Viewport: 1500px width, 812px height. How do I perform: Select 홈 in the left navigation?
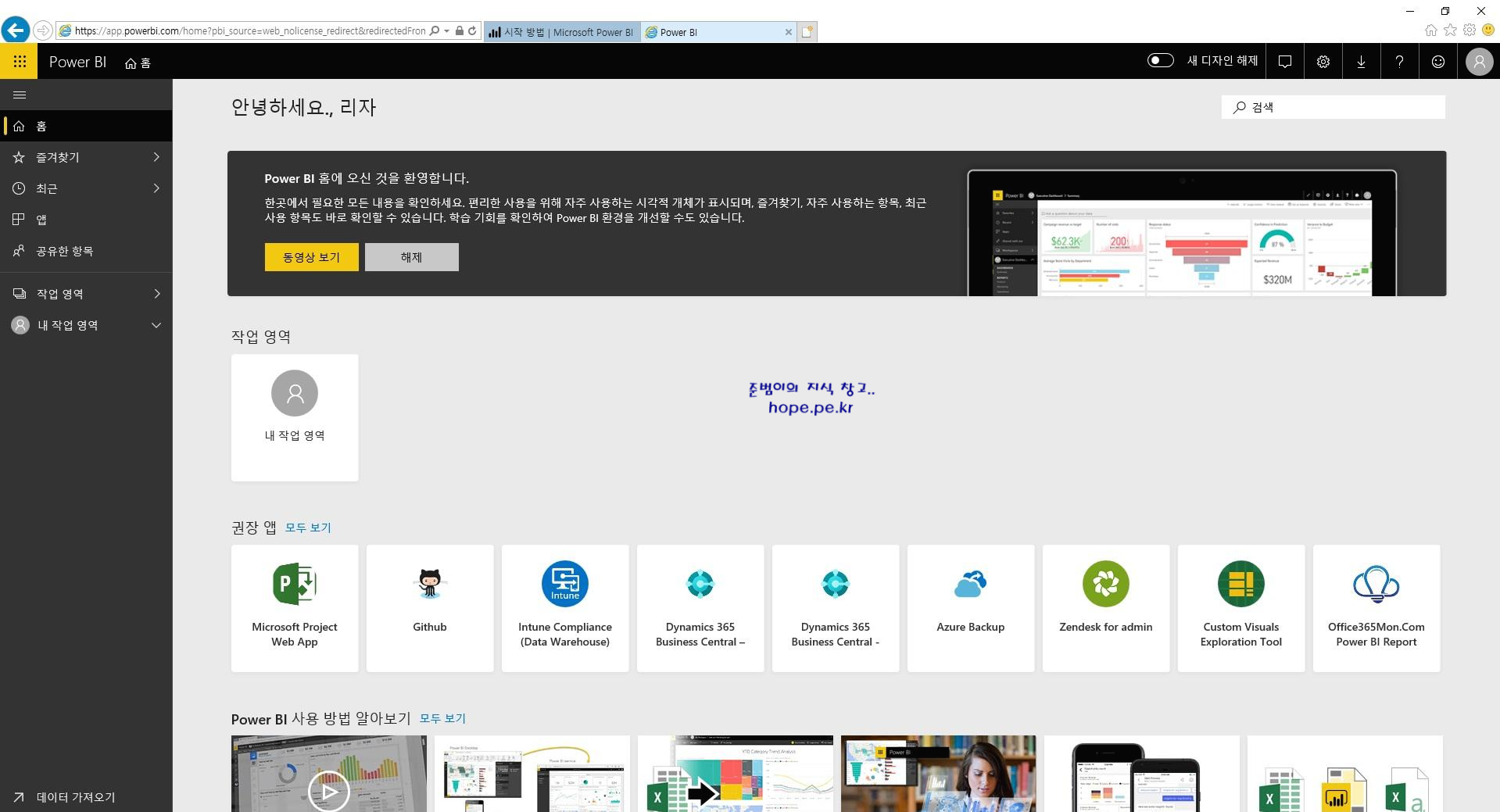(x=86, y=126)
